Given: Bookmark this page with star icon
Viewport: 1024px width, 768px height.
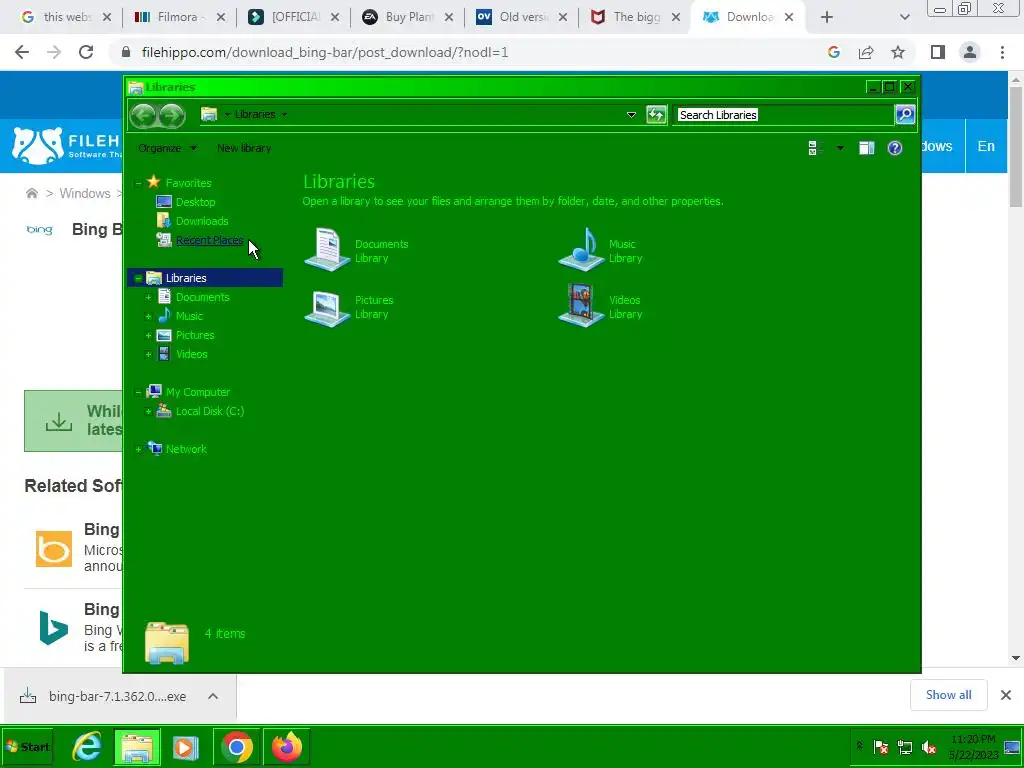Looking at the screenshot, I should [x=898, y=52].
